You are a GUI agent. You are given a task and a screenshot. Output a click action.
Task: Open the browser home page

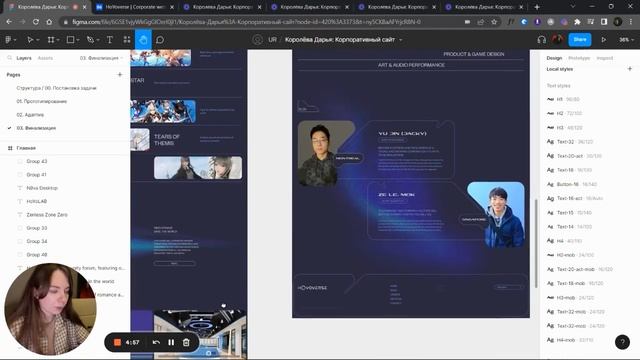click(x=49, y=22)
